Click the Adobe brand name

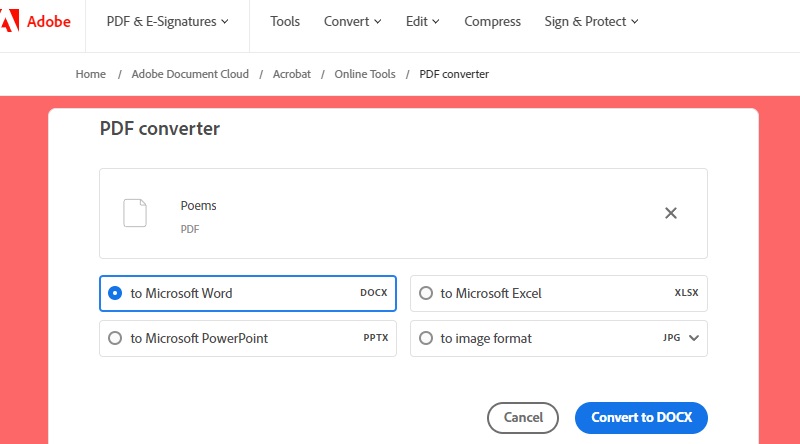pos(49,21)
